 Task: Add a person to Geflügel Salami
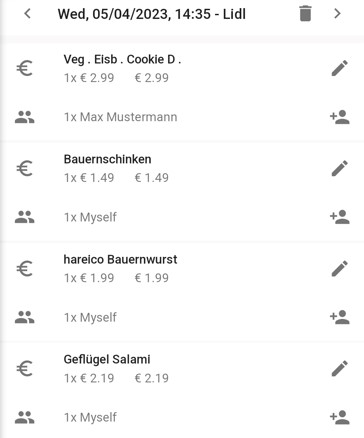point(340,417)
